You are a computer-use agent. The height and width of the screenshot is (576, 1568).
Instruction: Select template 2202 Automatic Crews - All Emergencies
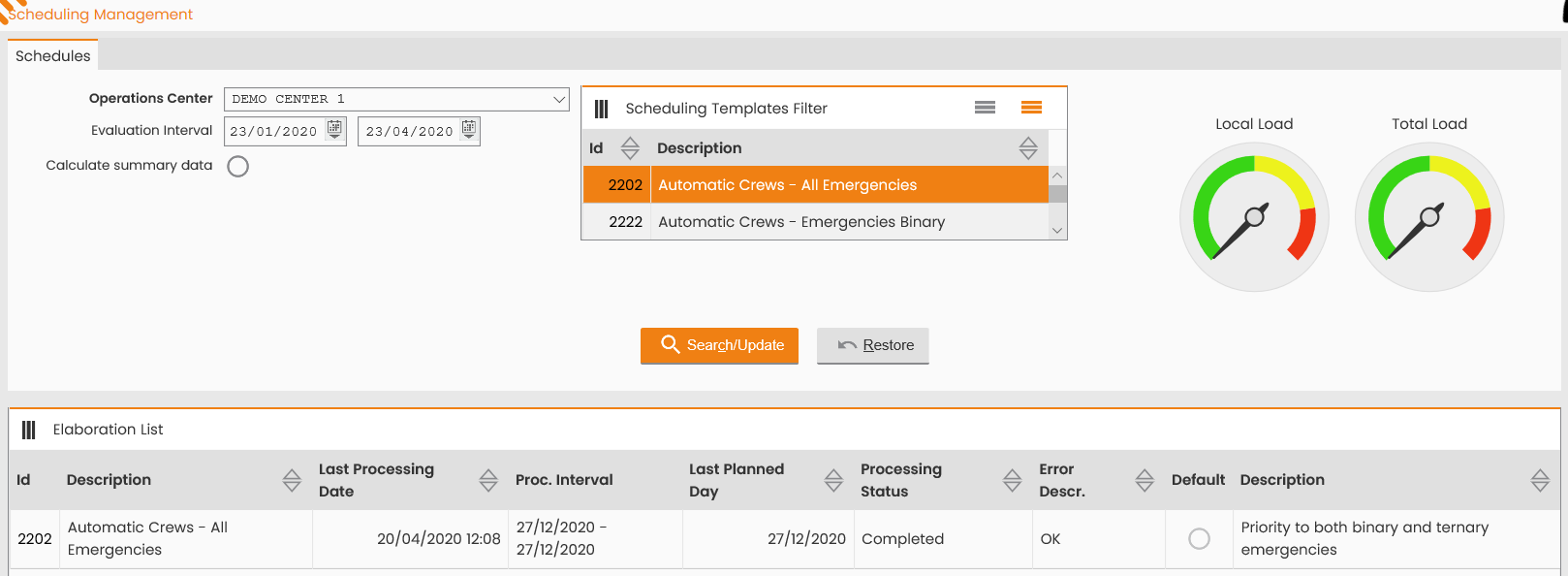click(815, 185)
